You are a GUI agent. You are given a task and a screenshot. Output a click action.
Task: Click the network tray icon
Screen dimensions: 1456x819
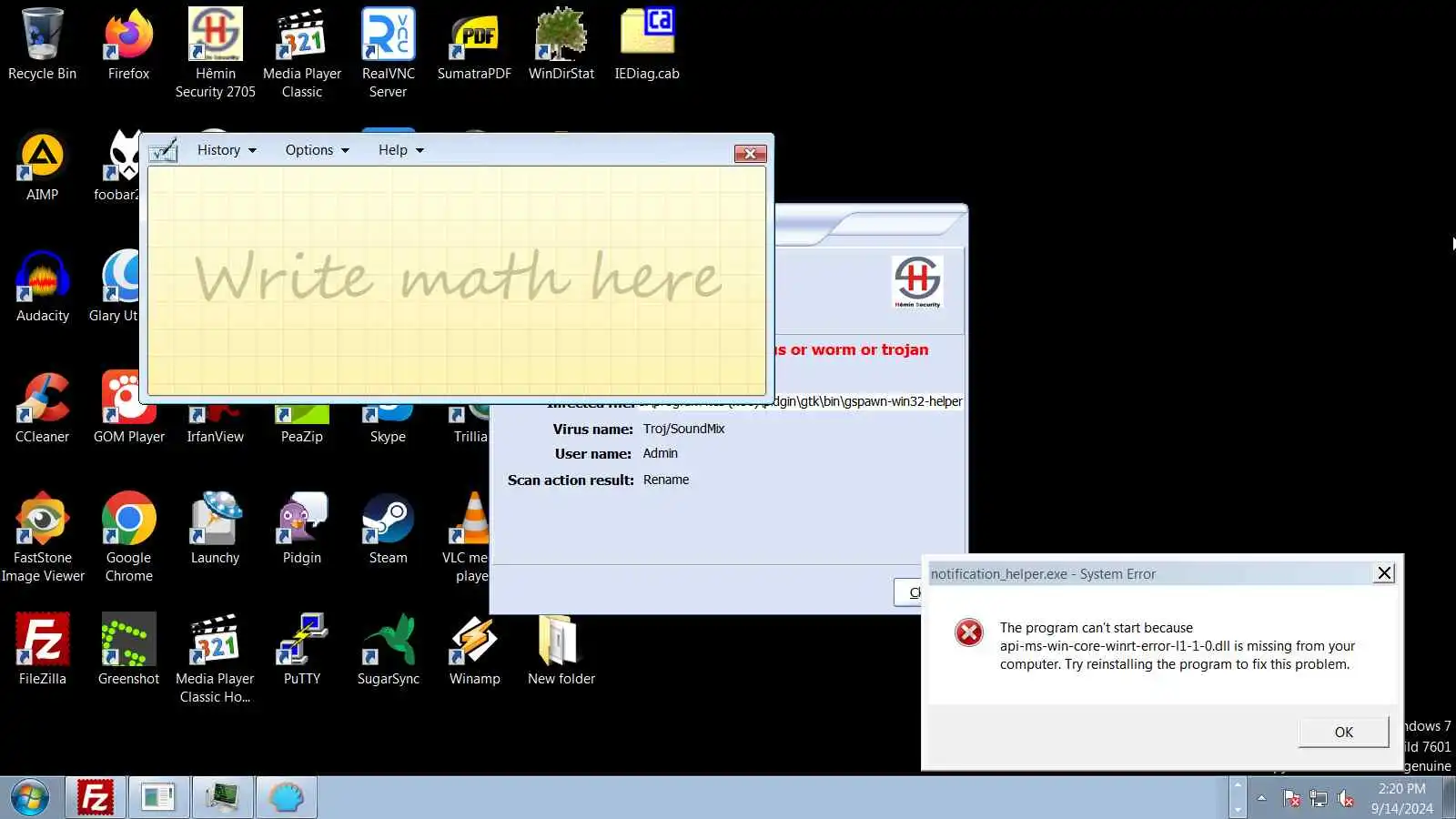1319,799
